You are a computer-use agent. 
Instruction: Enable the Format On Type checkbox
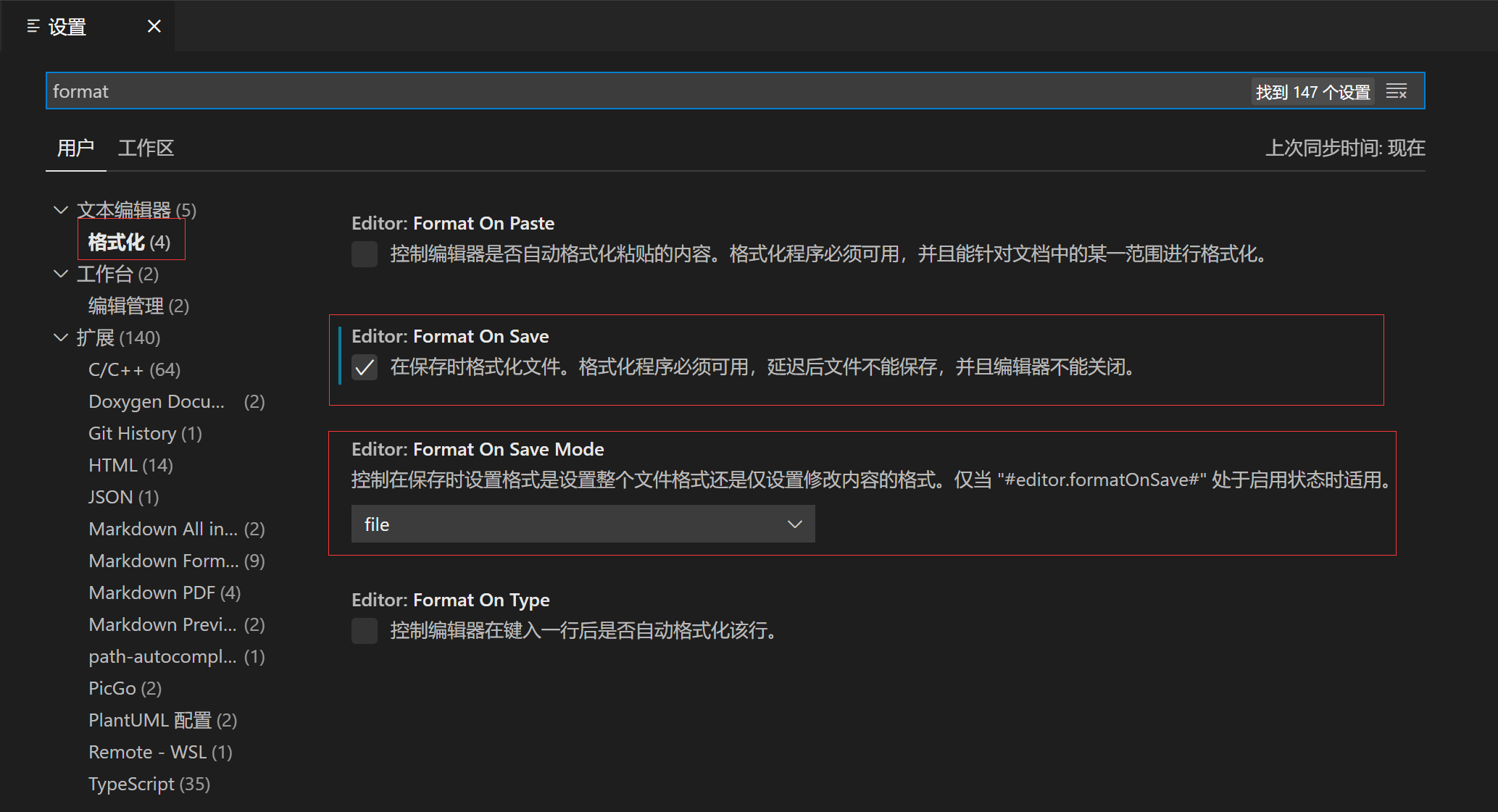365,630
